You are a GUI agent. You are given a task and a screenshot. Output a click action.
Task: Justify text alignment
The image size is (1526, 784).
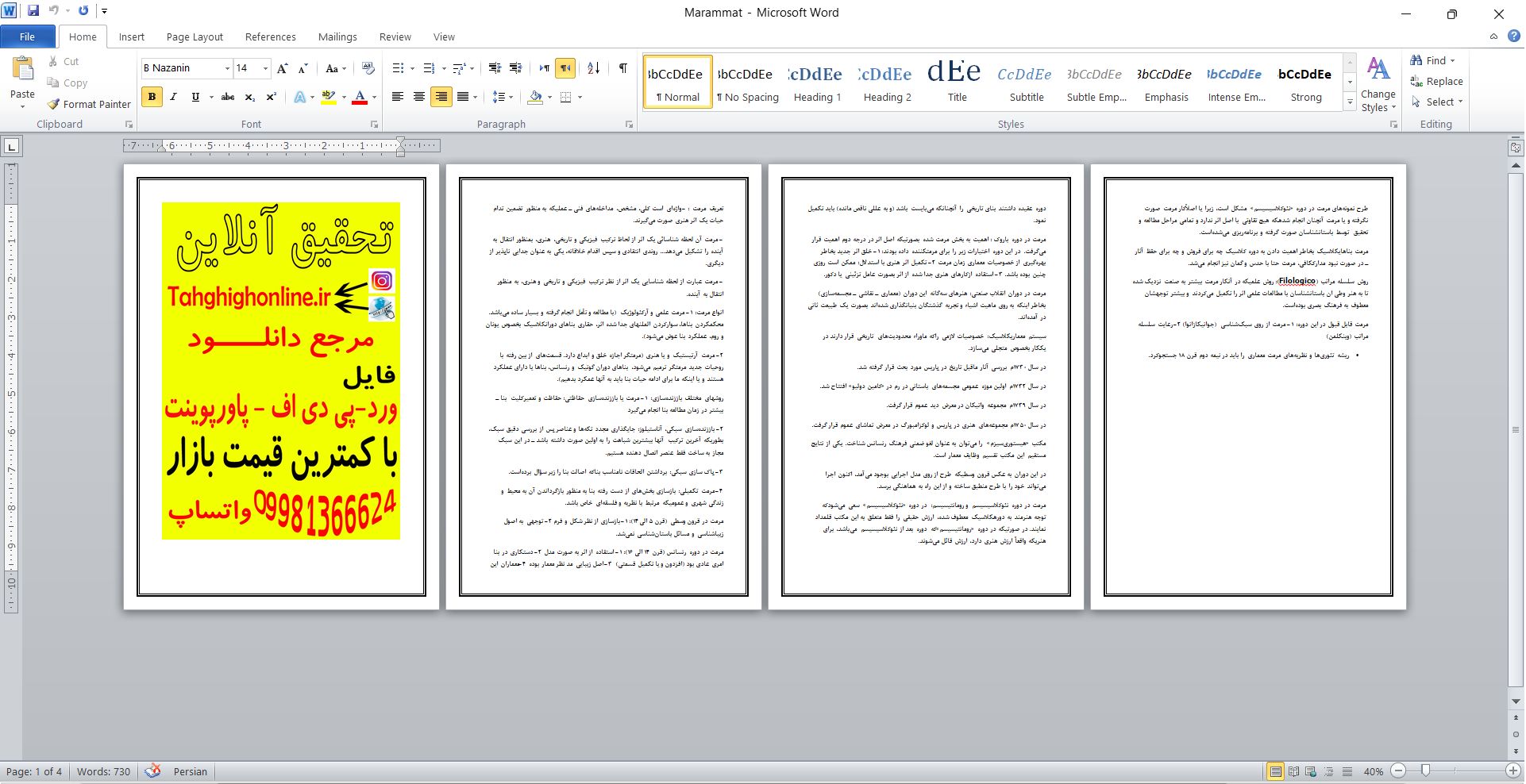[463, 97]
